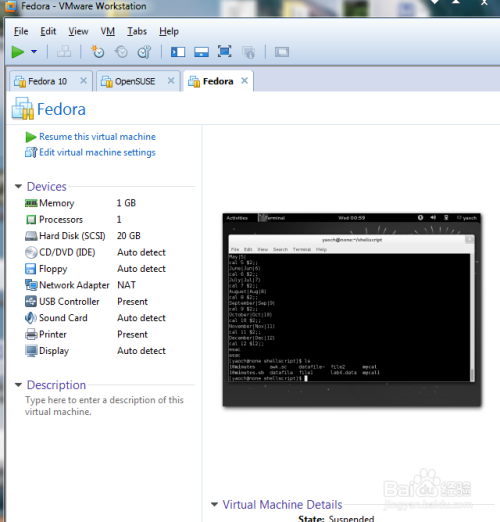The image size is (500, 522).
Task: Take a snapshot of this virtual machine
Action: 98,52
